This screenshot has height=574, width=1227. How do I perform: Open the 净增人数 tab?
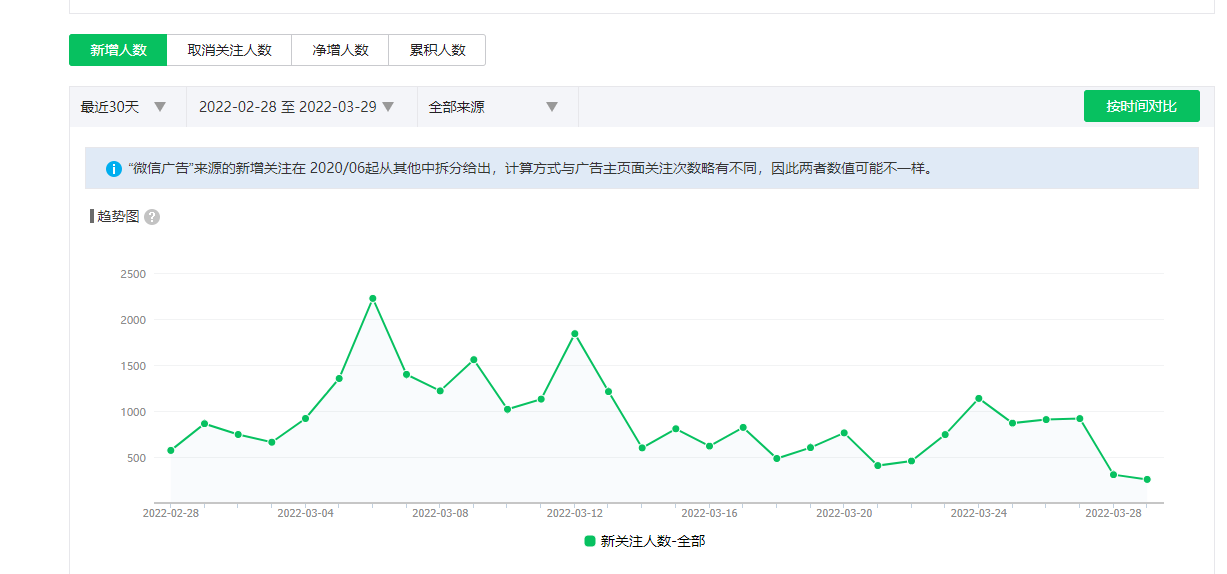(x=340, y=50)
